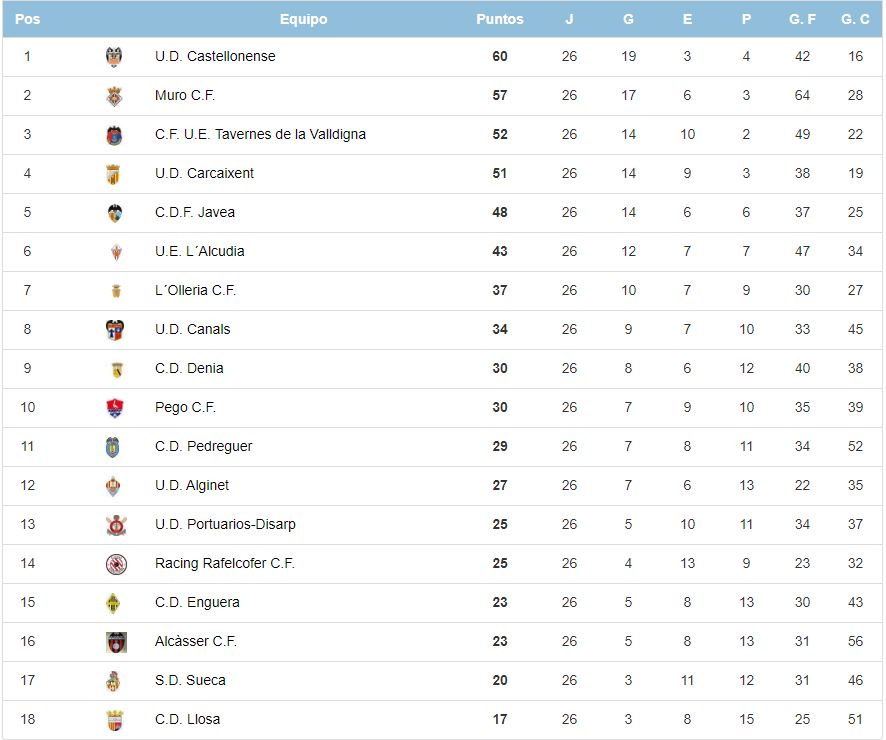Sort by G. F column header
Screen dimensions: 886x740
[x=802, y=19]
